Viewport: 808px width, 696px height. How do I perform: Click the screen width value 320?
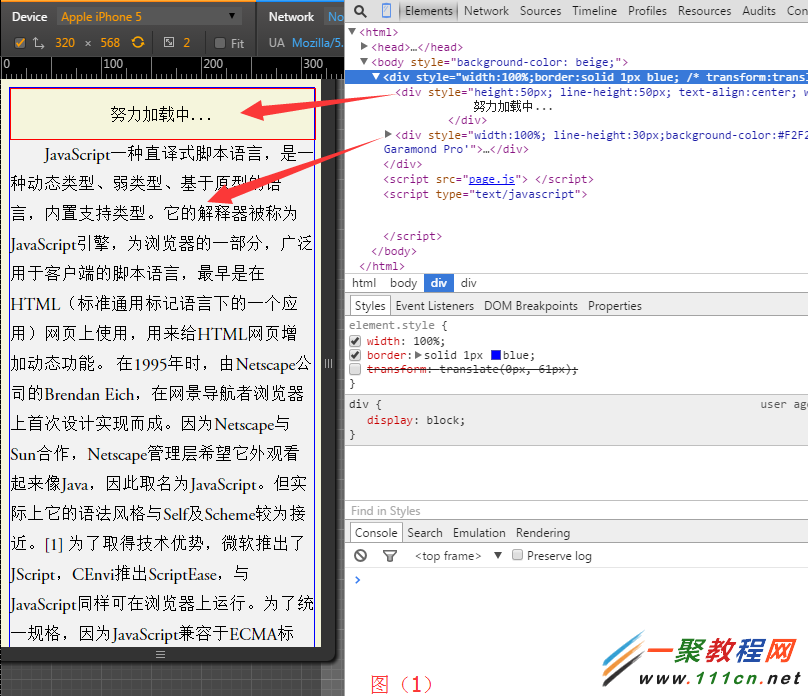coord(65,43)
